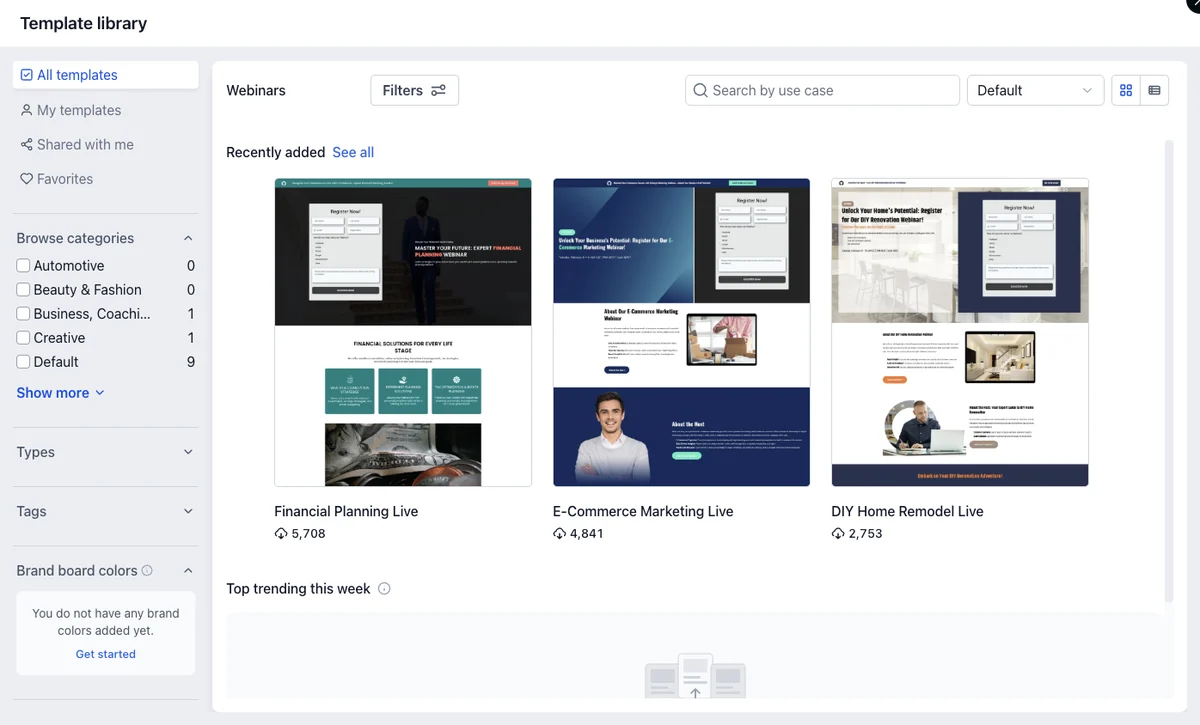Collapse the Brand board colors section
The height and width of the screenshot is (725, 1200).
point(188,571)
